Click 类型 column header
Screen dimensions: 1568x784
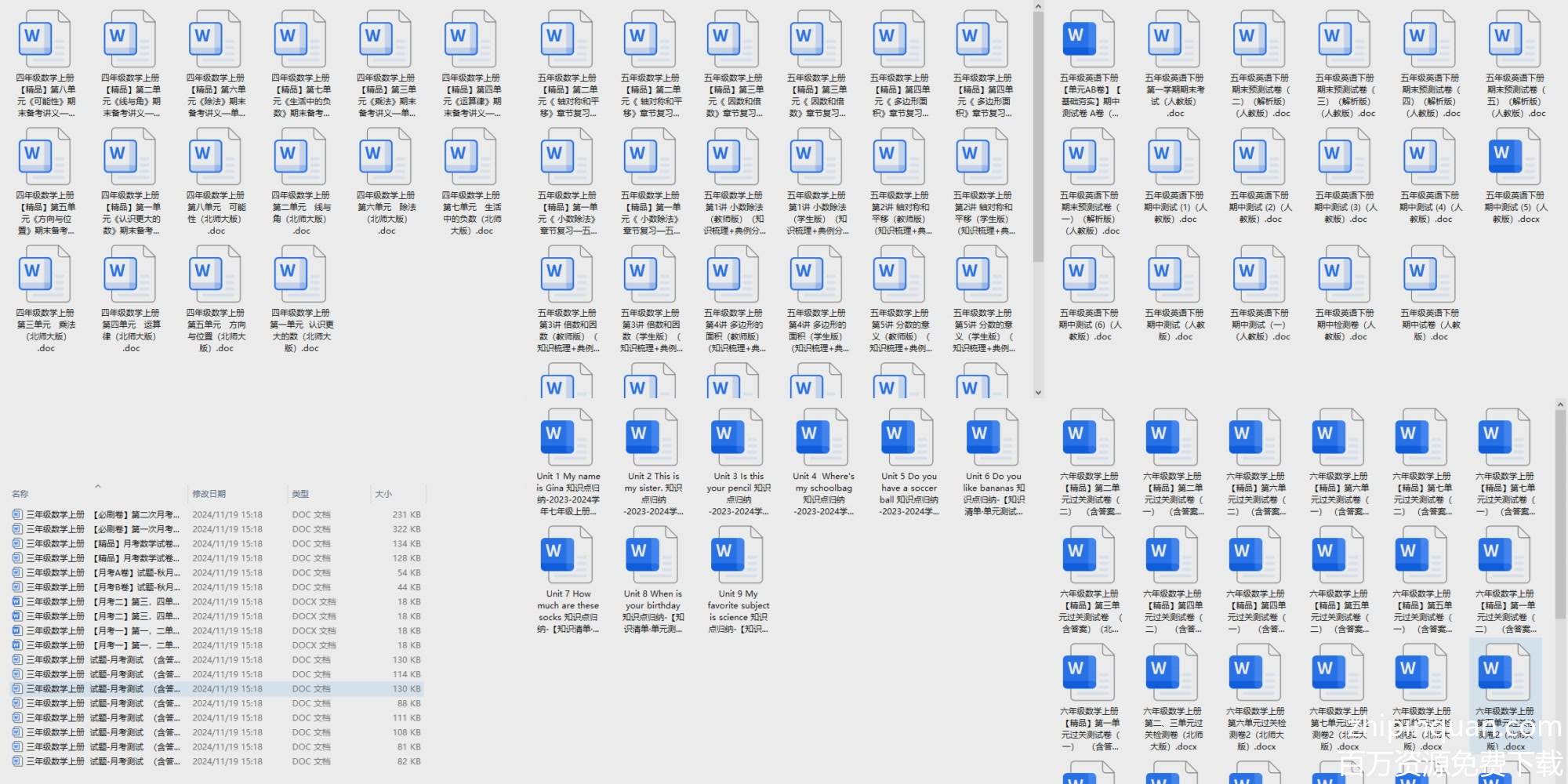point(300,494)
